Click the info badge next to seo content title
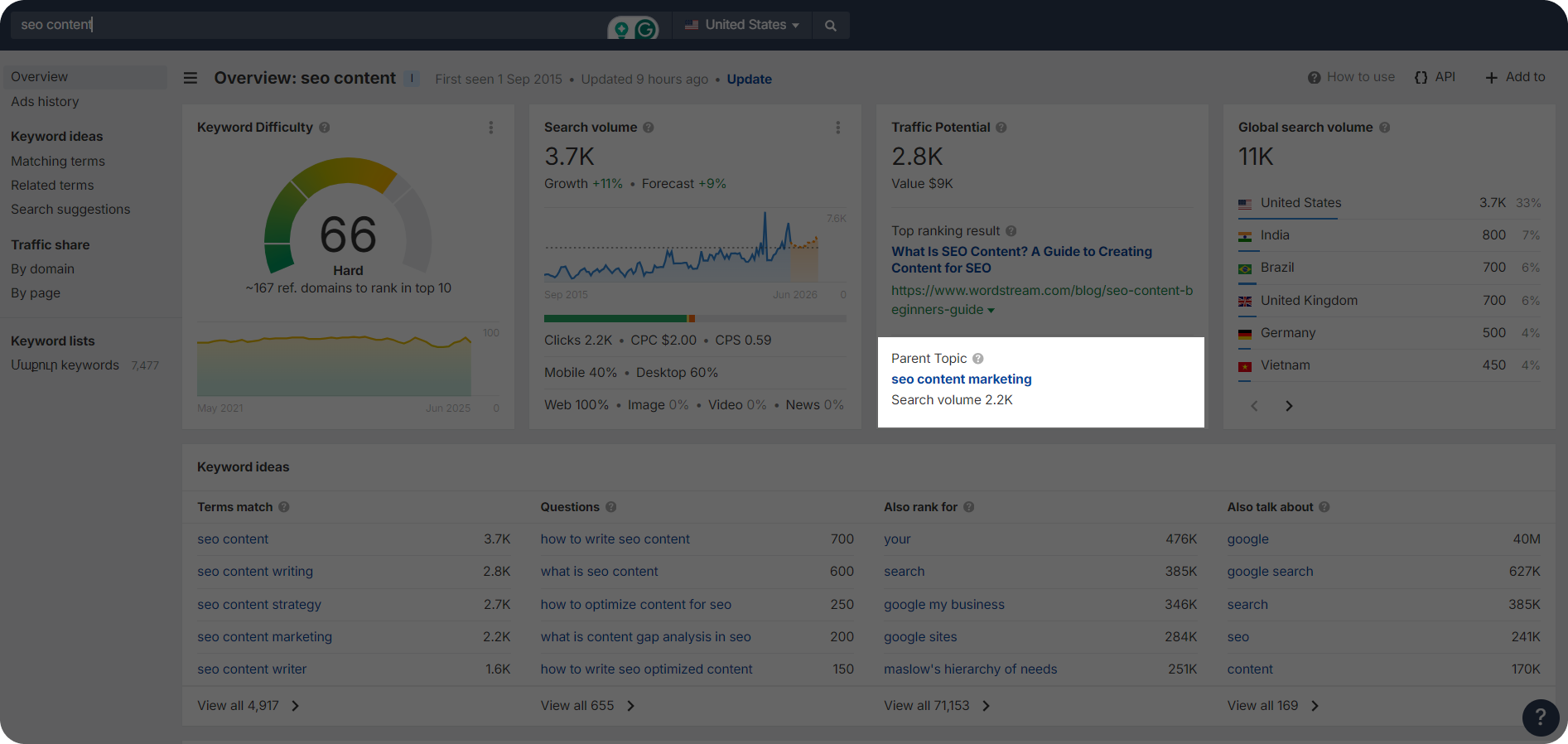The height and width of the screenshot is (744, 1568). coord(412,79)
